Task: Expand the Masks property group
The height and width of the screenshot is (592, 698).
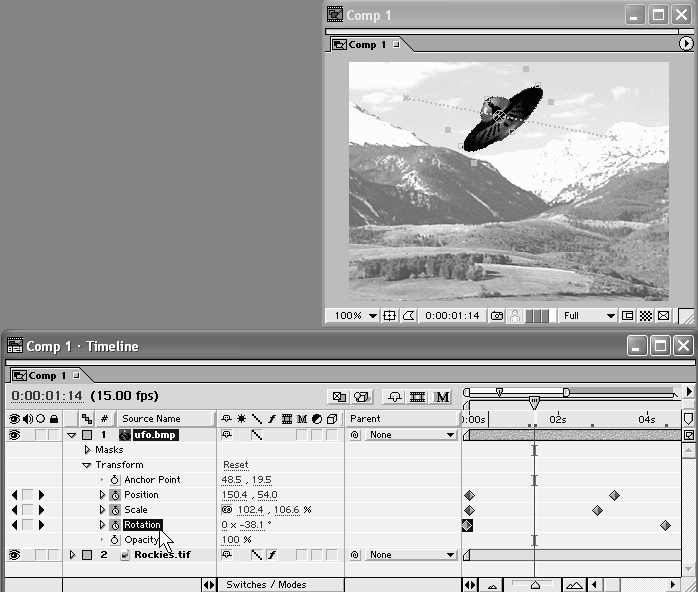Action: 87,450
